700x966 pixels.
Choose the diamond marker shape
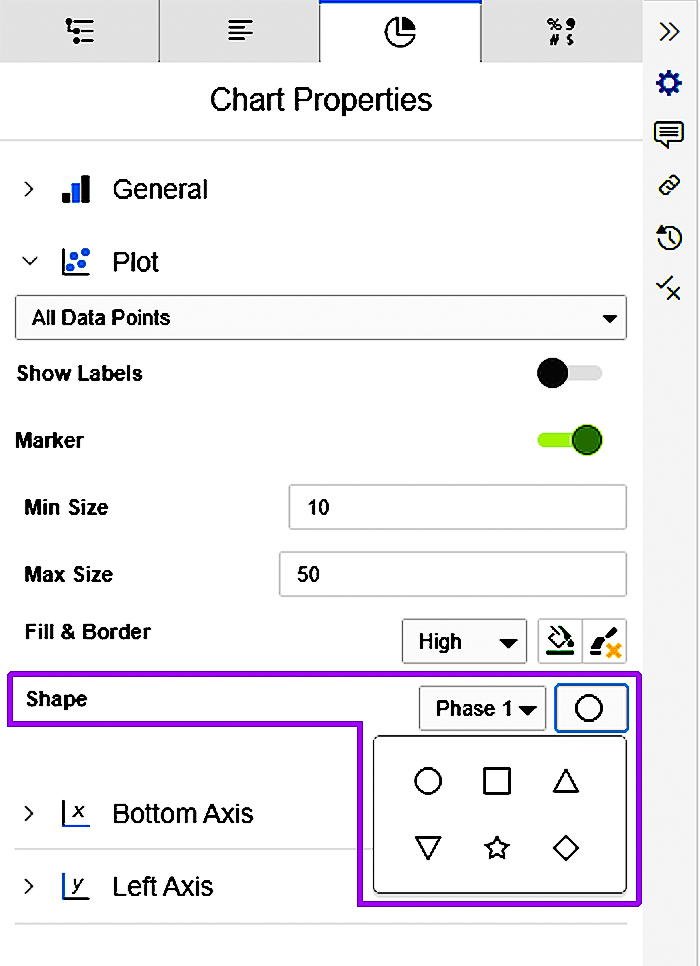coord(566,848)
